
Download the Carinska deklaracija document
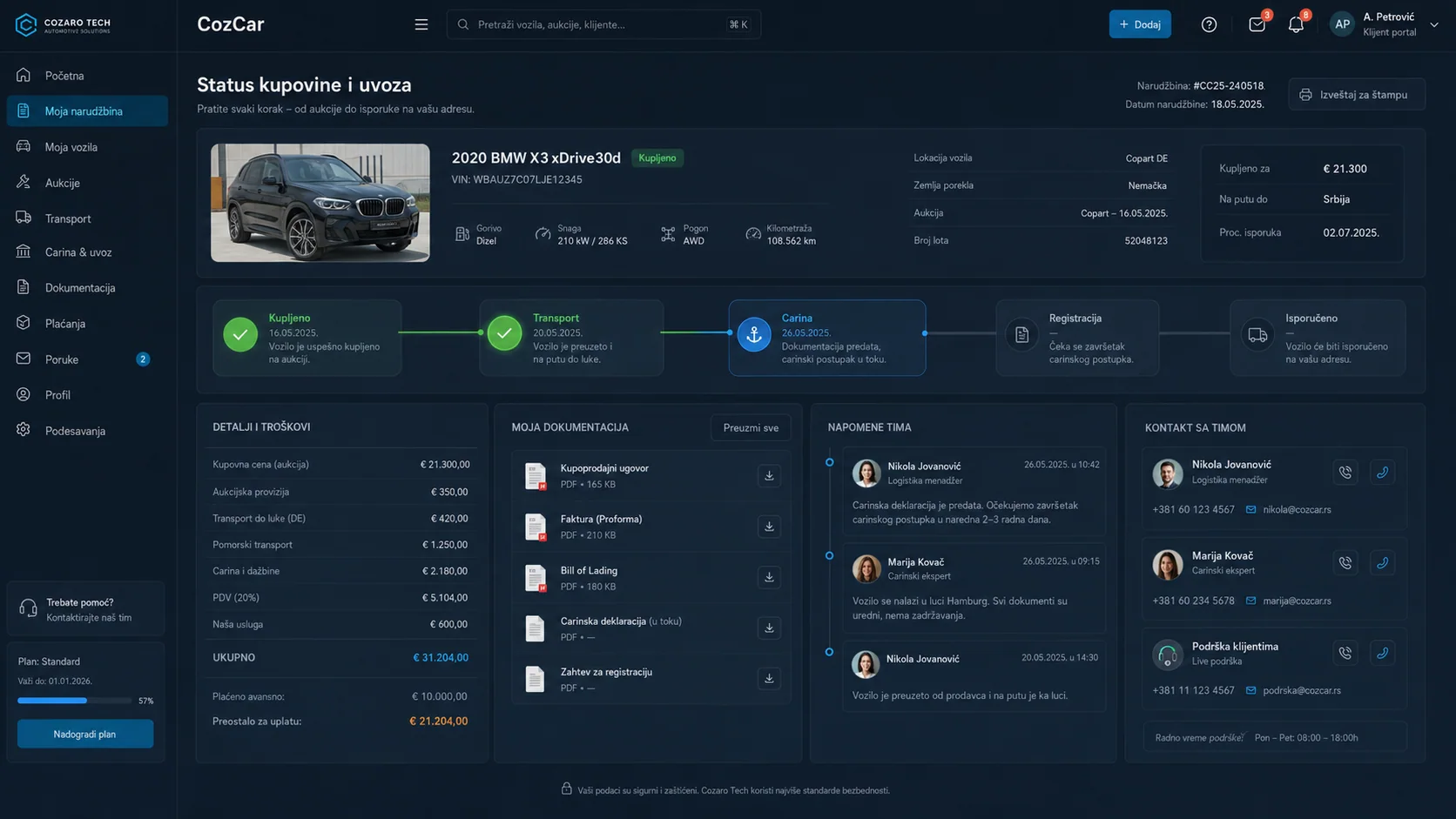point(769,628)
